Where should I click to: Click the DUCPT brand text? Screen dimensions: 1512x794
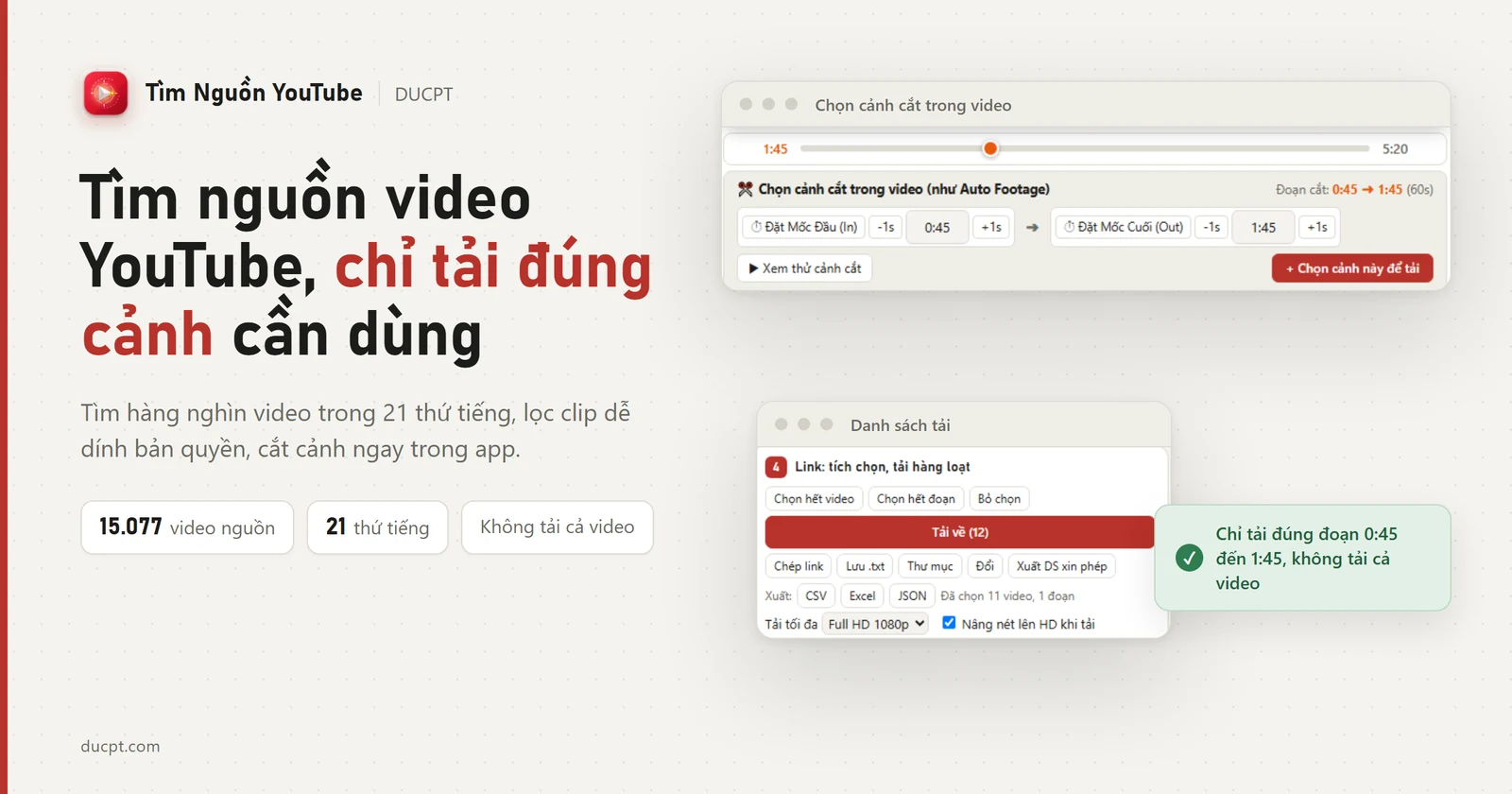coord(423,95)
